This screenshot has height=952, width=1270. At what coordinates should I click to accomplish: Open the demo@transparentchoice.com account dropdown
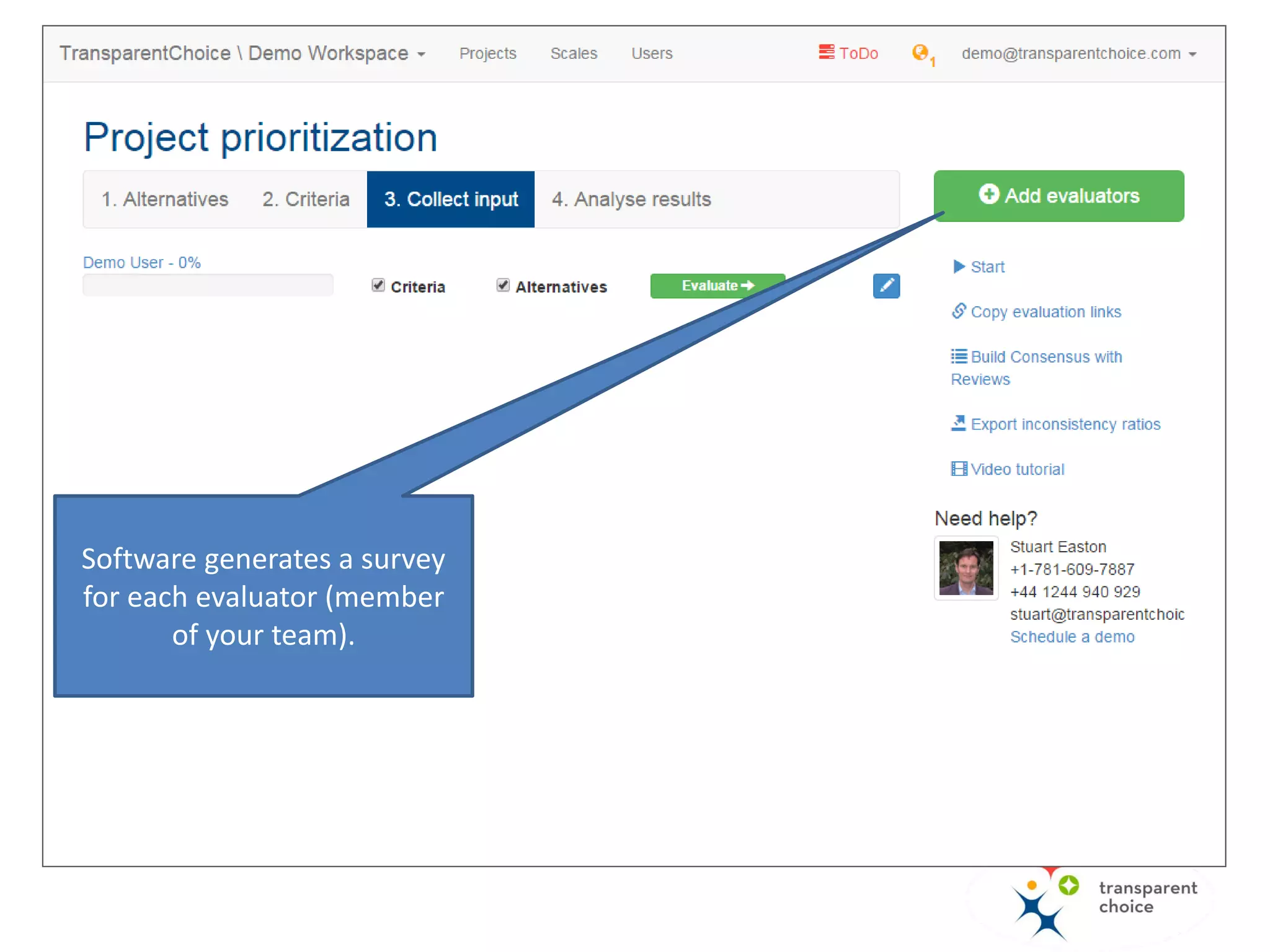click(x=1079, y=54)
